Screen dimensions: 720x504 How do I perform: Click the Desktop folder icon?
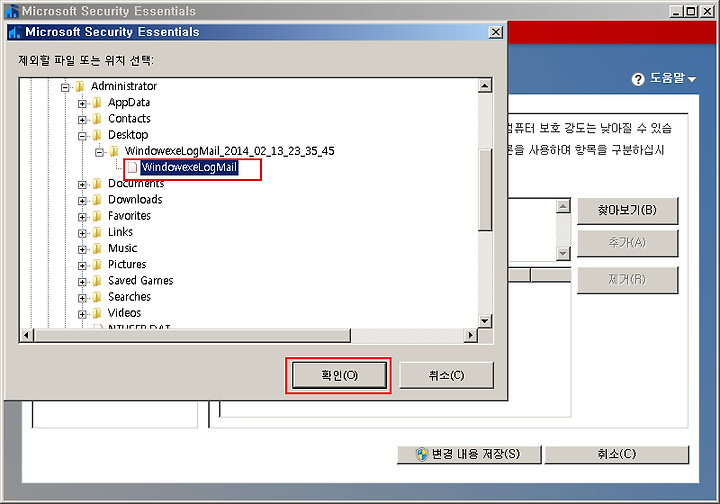[x=97, y=135]
